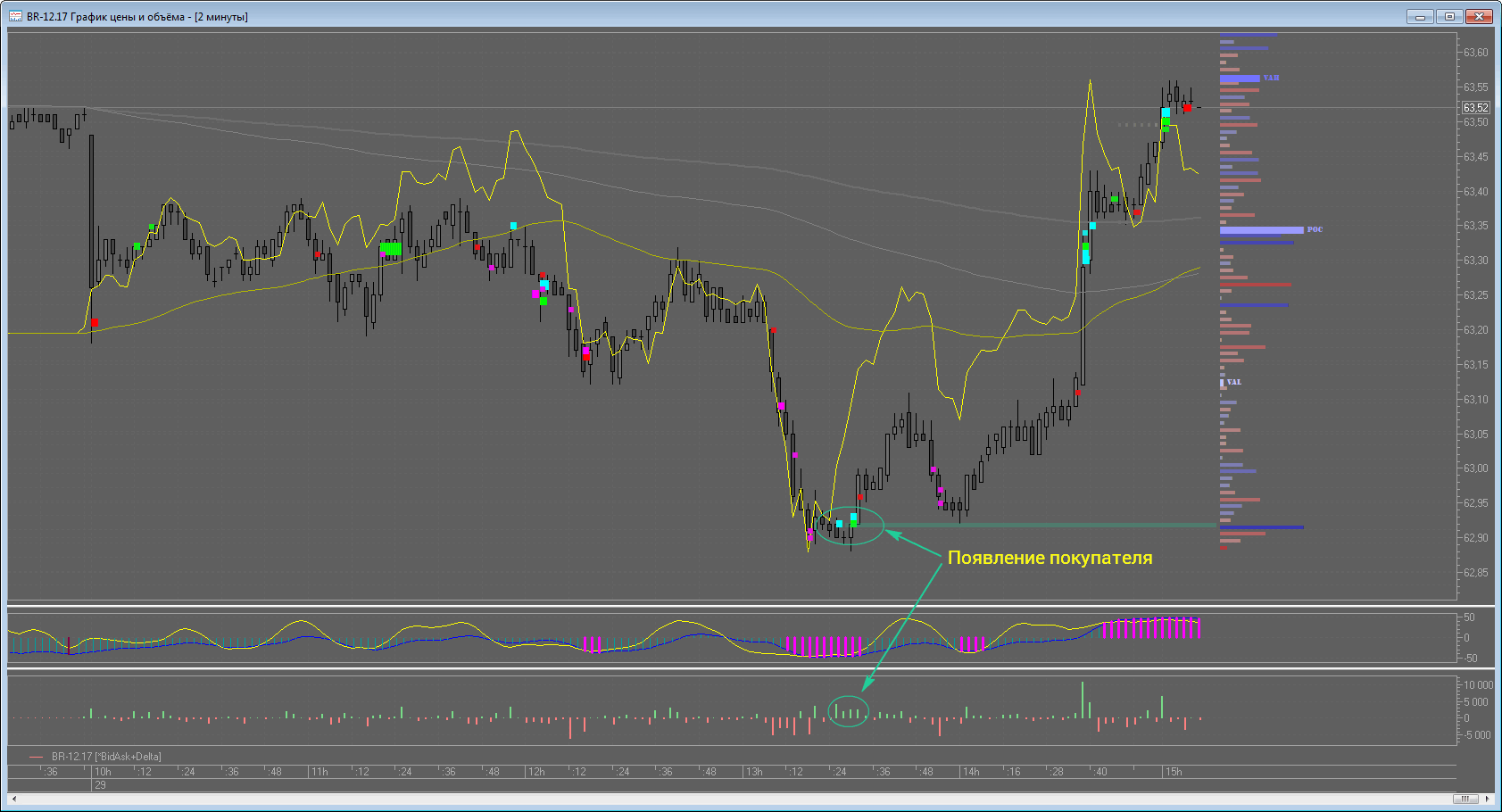This screenshot has height=812, width=1502.
Task: Click the 10h time axis label
Action: click(x=103, y=772)
